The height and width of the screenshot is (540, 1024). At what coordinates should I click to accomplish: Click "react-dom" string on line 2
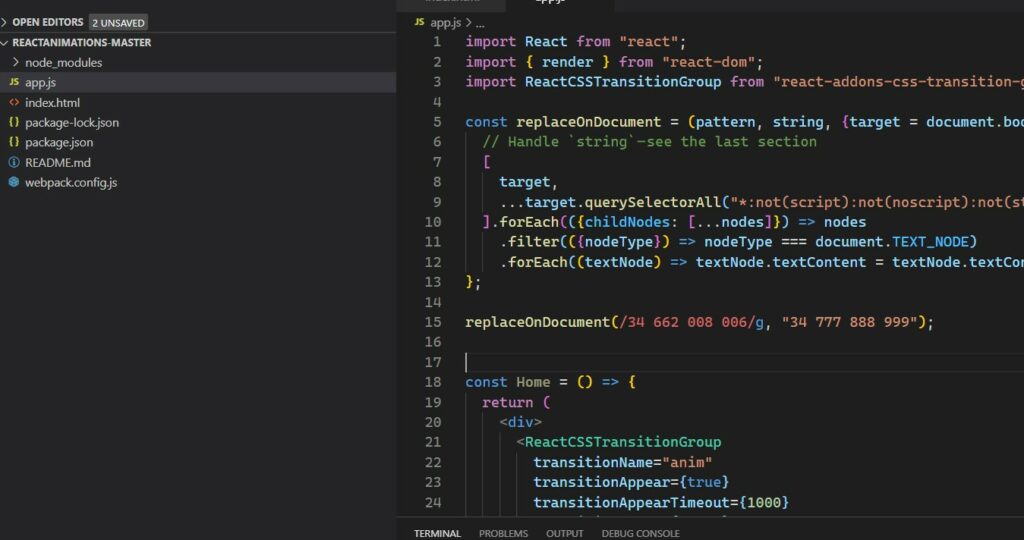coord(709,63)
